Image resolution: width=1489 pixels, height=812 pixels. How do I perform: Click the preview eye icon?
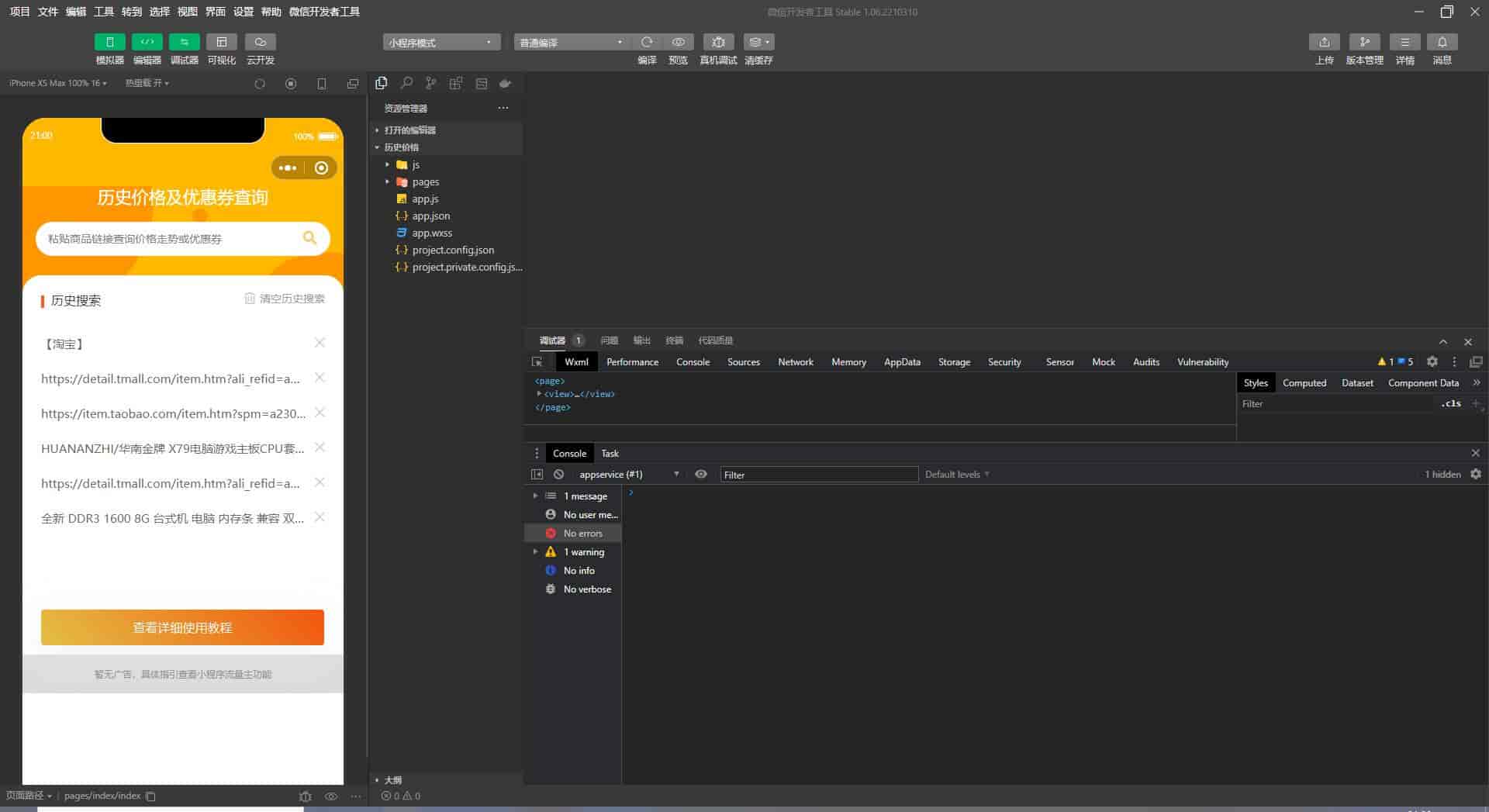point(678,42)
